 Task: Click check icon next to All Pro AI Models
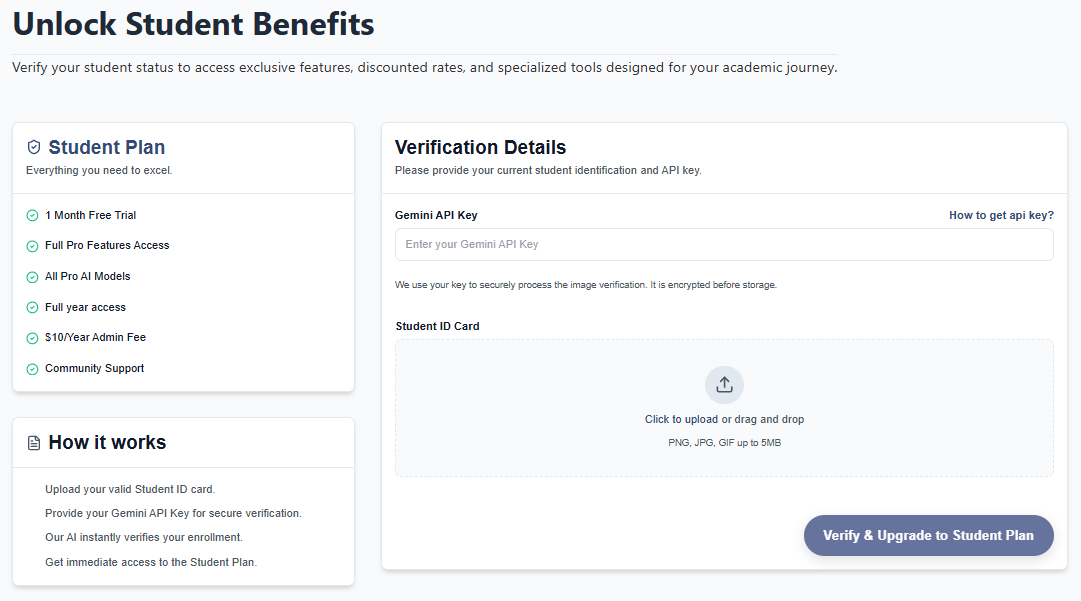pyautogui.click(x=32, y=277)
